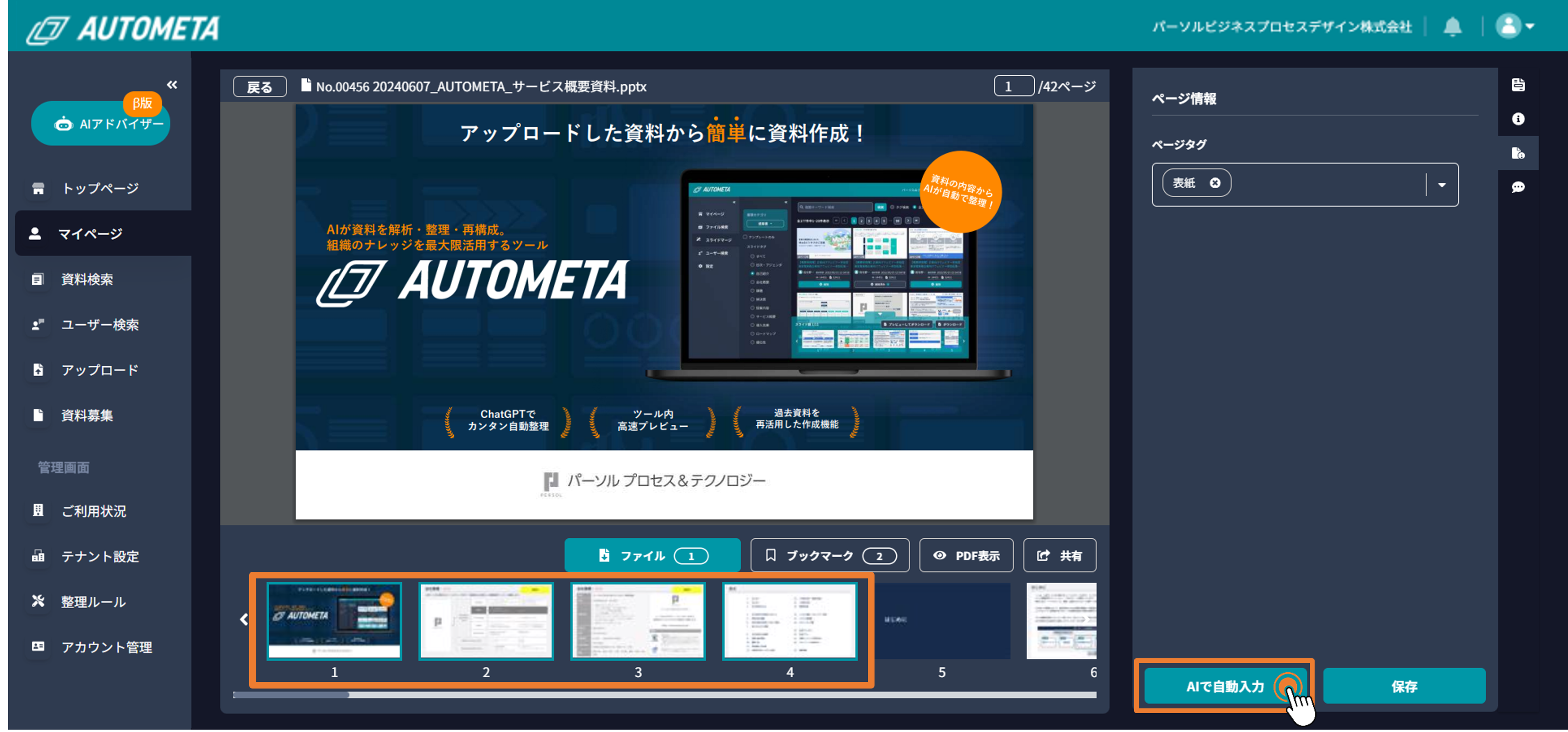The width and height of the screenshot is (1568, 732).
Task: Open the AIアドバイザー button
Action: (101, 123)
